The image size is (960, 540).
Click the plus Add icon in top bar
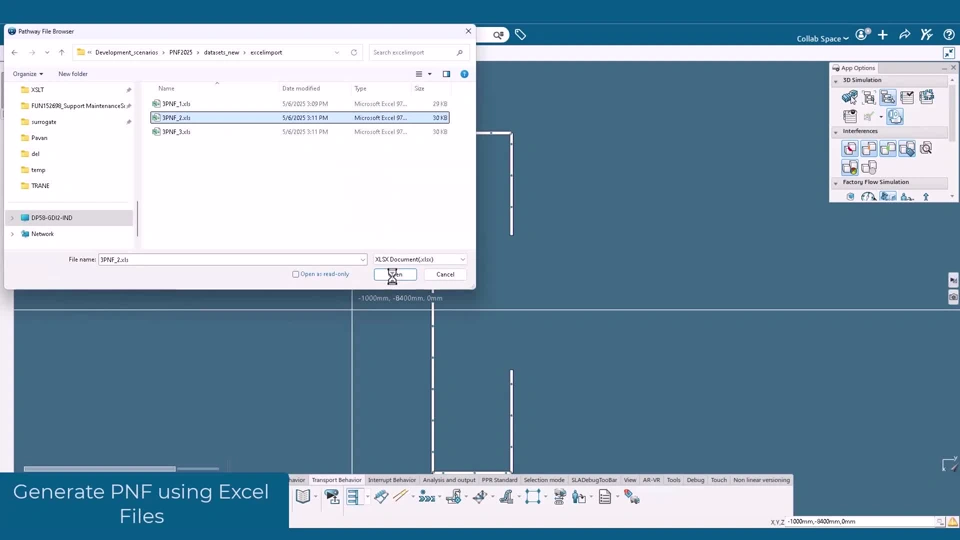coord(883,35)
